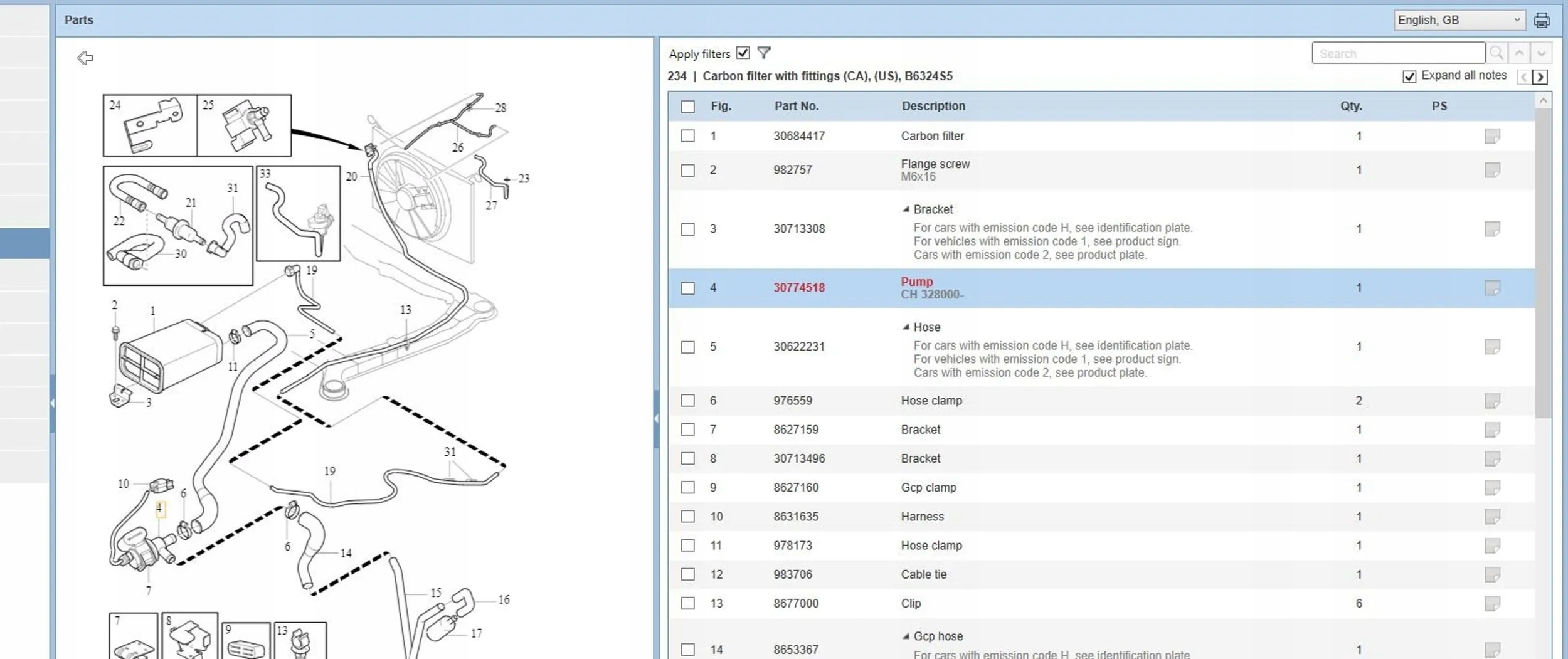Open the note icon for Pump row
Viewport: 1568px width, 659px height.
(1492, 288)
